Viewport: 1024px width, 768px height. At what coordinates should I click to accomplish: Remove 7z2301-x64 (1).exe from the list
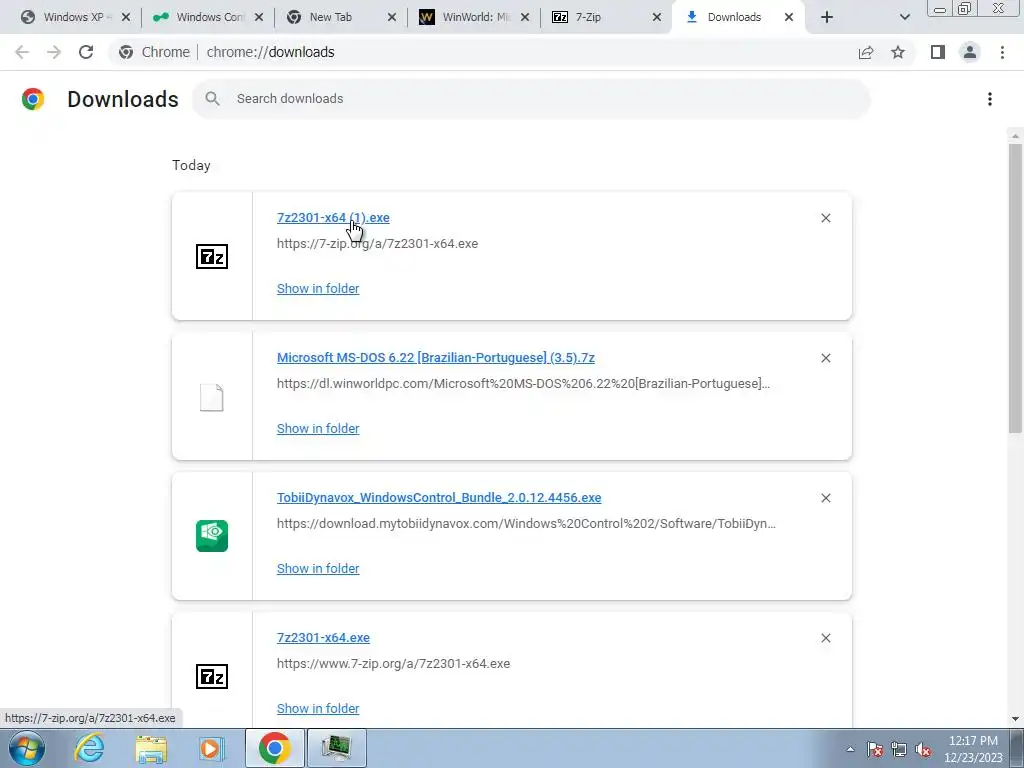825,218
